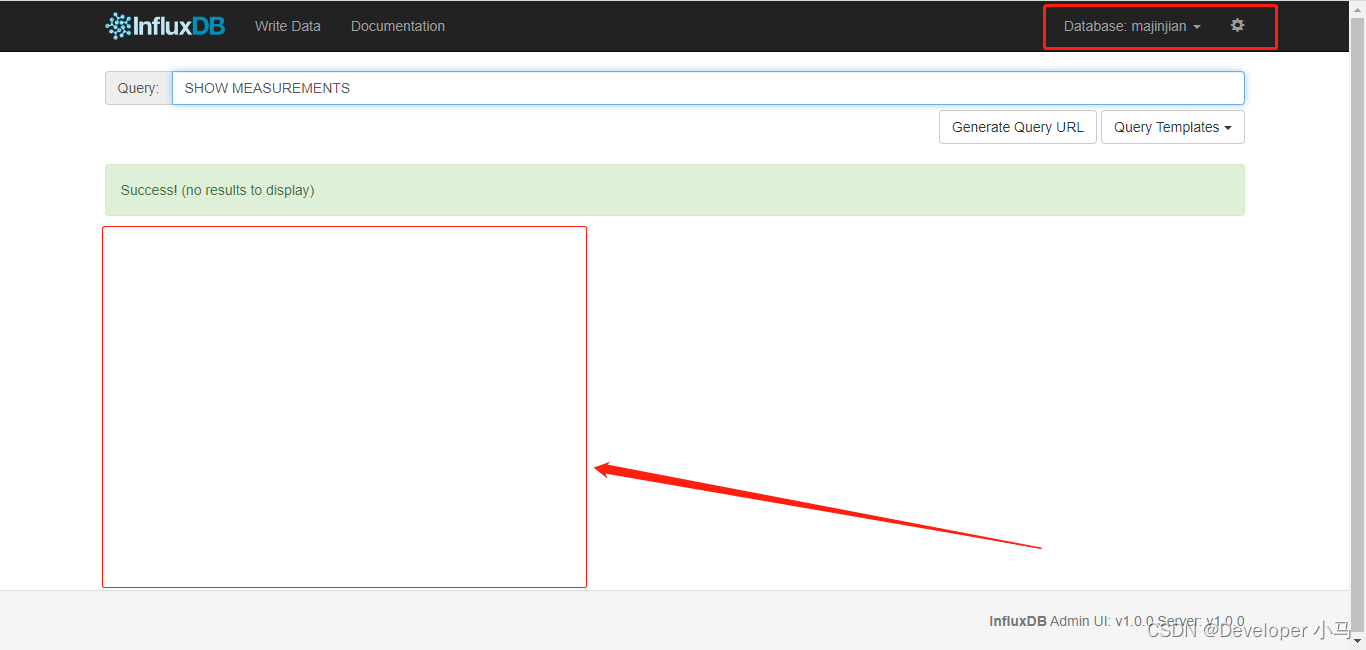Open the settings gear icon
1366x650 pixels.
[1237, 25]
